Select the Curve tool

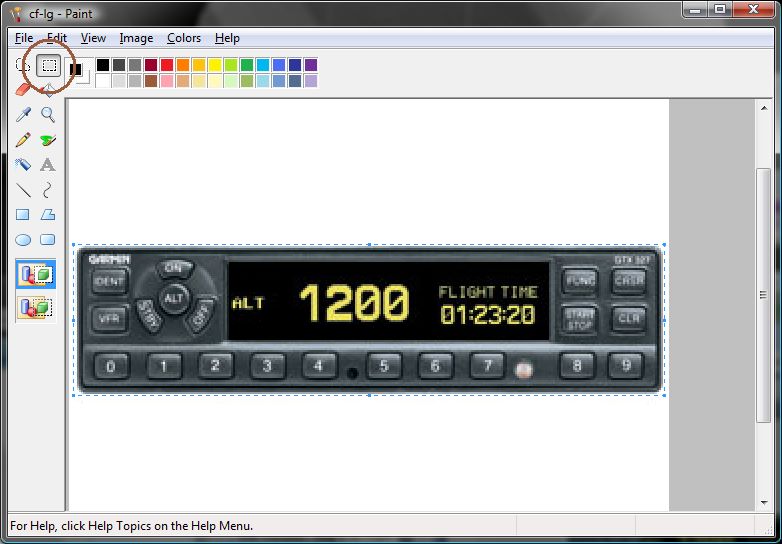48,190
